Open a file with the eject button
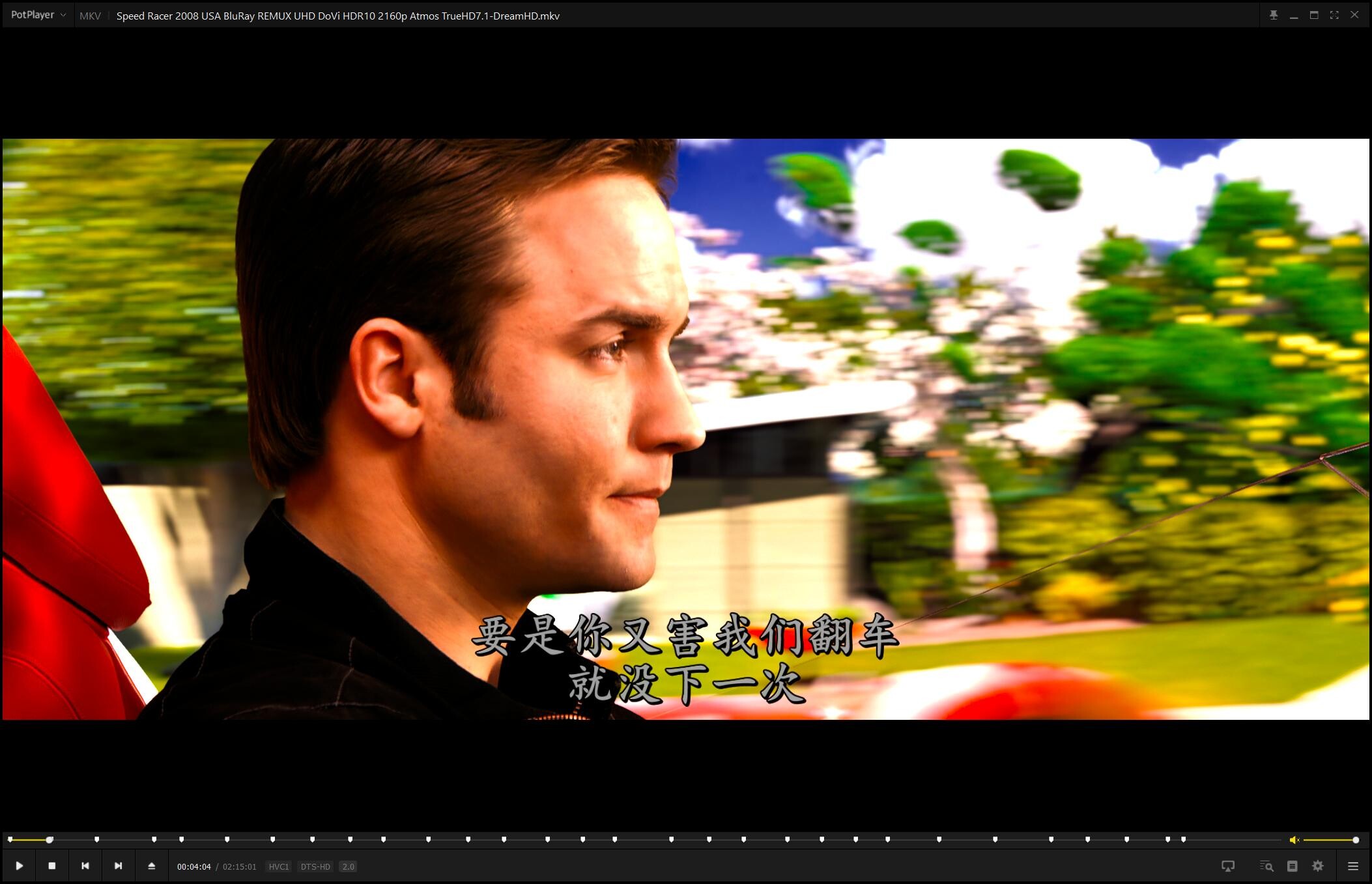 click(x=152, y=866)
